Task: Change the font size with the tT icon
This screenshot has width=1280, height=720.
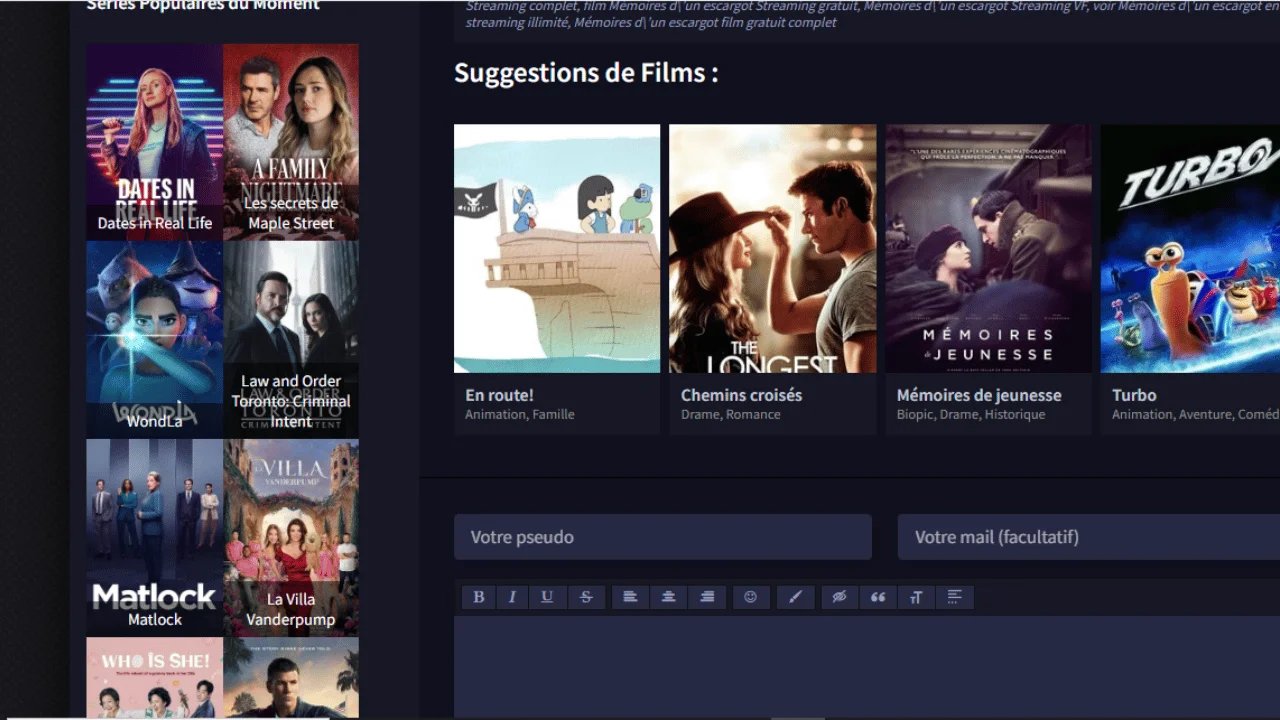Action: 916,597
